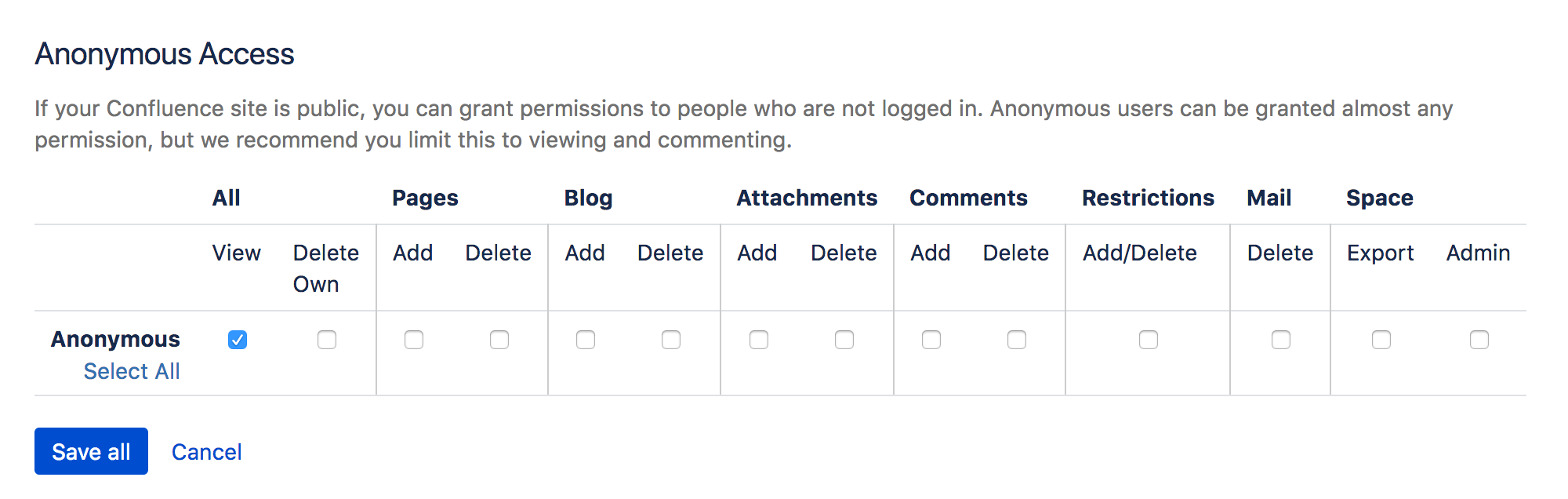Click the Select All link
This screenshot has width=1568, height=499.
(132, 371)
